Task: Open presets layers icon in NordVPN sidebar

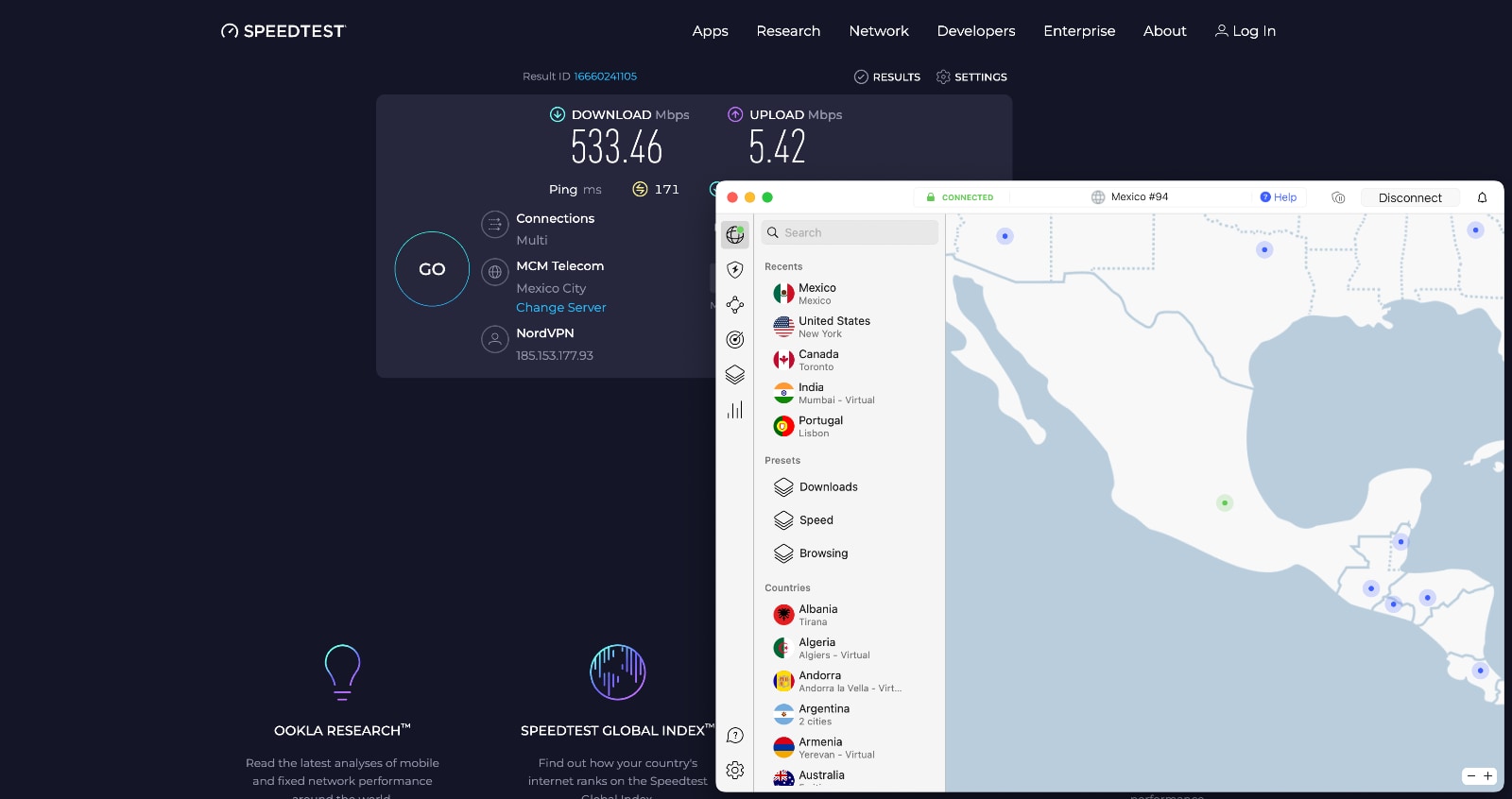Action: tap(735, 375)
